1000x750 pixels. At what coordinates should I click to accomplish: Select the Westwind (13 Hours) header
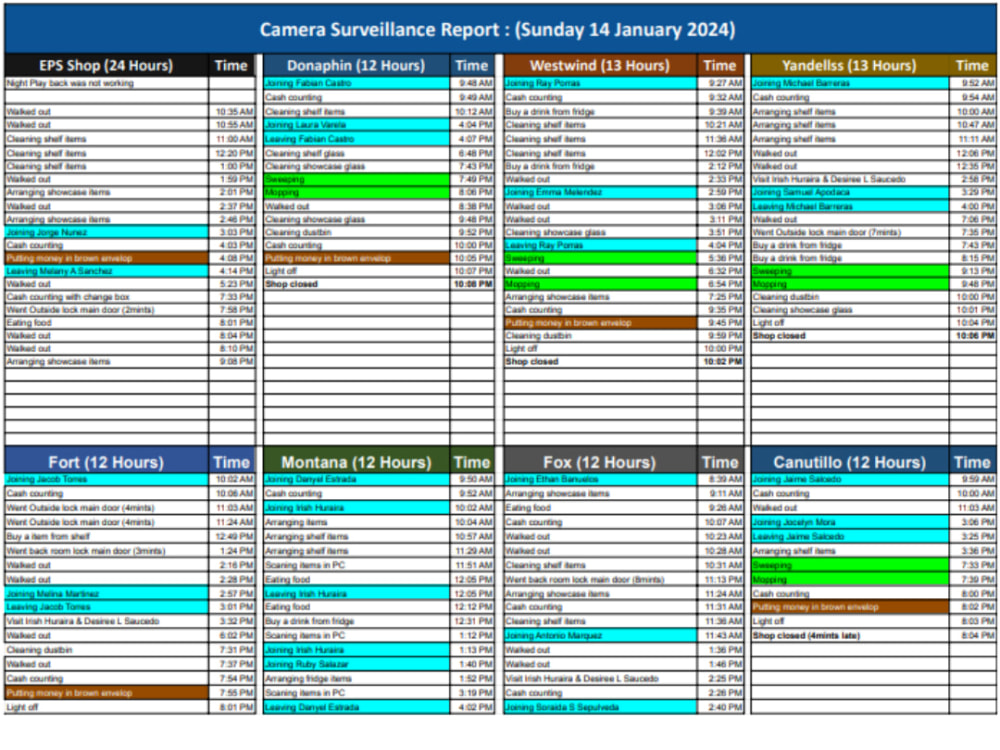pyautogui.click(x=599, y=66)
